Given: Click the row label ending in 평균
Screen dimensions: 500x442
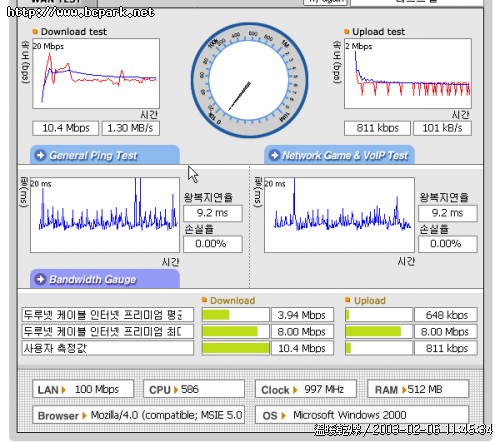Looking at the screenshot, I should coord(108,315).
